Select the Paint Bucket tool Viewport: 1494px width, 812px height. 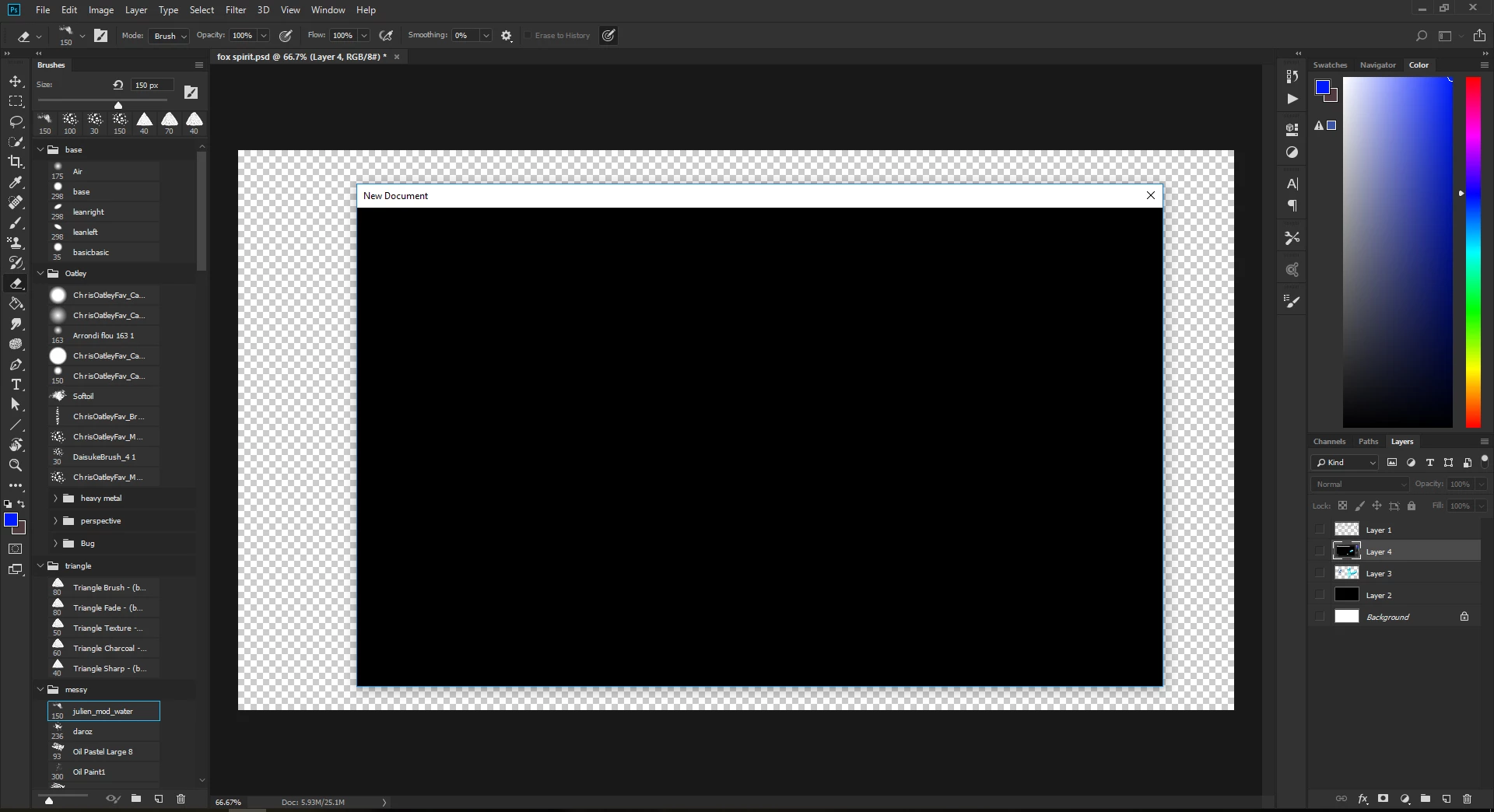click(x=16, y=304)
